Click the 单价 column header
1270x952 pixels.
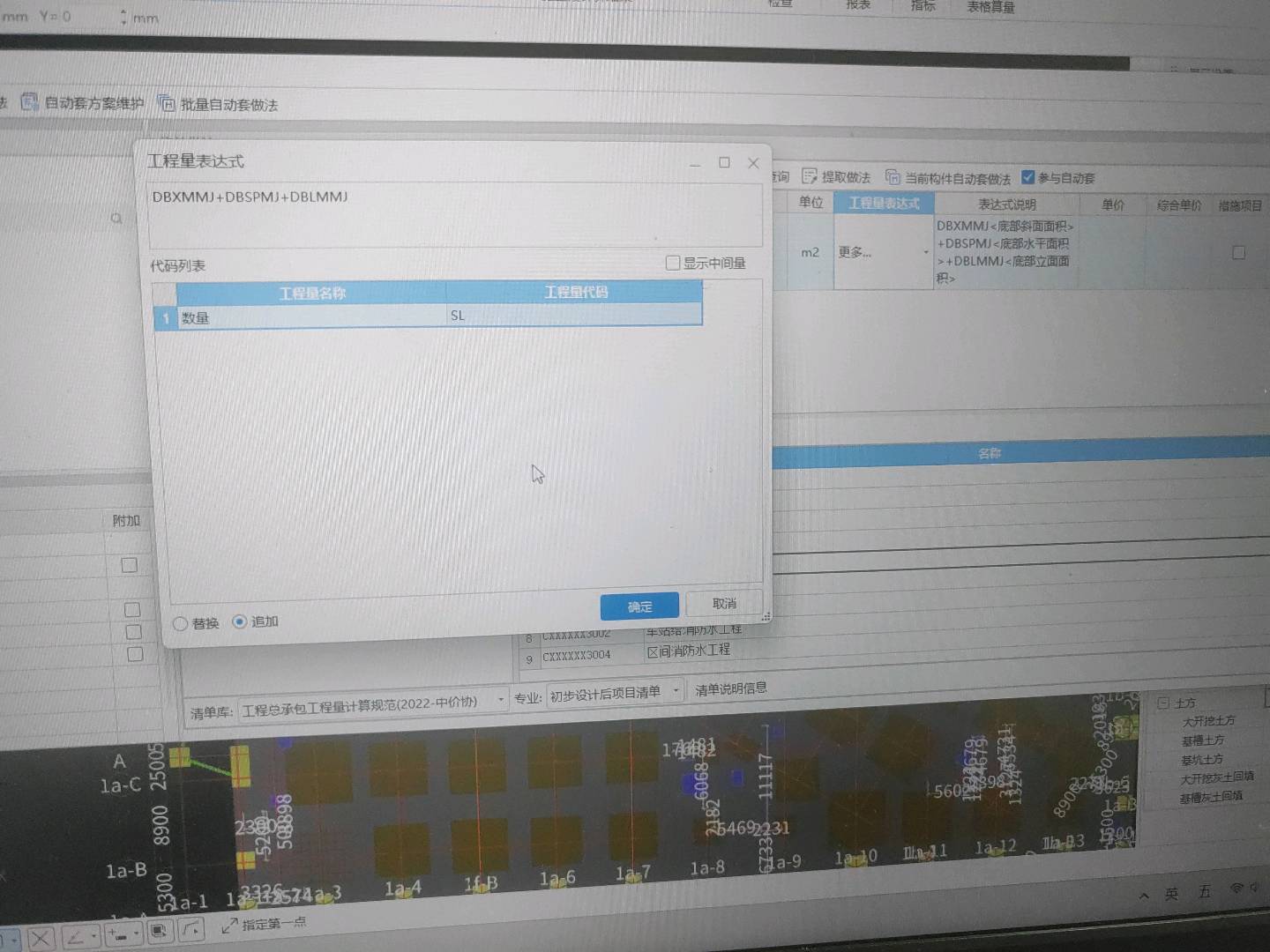point(1112,205)
